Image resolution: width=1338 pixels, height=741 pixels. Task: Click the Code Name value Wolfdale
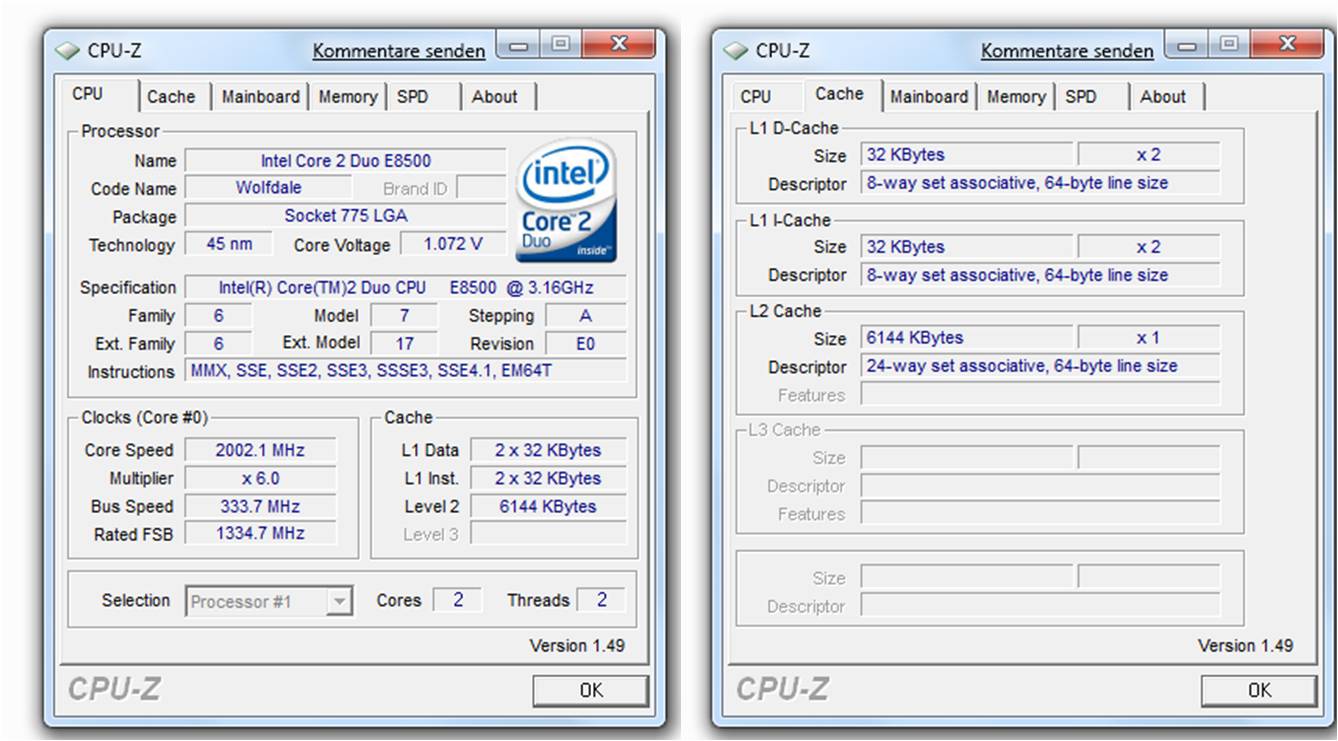(268, 188)
